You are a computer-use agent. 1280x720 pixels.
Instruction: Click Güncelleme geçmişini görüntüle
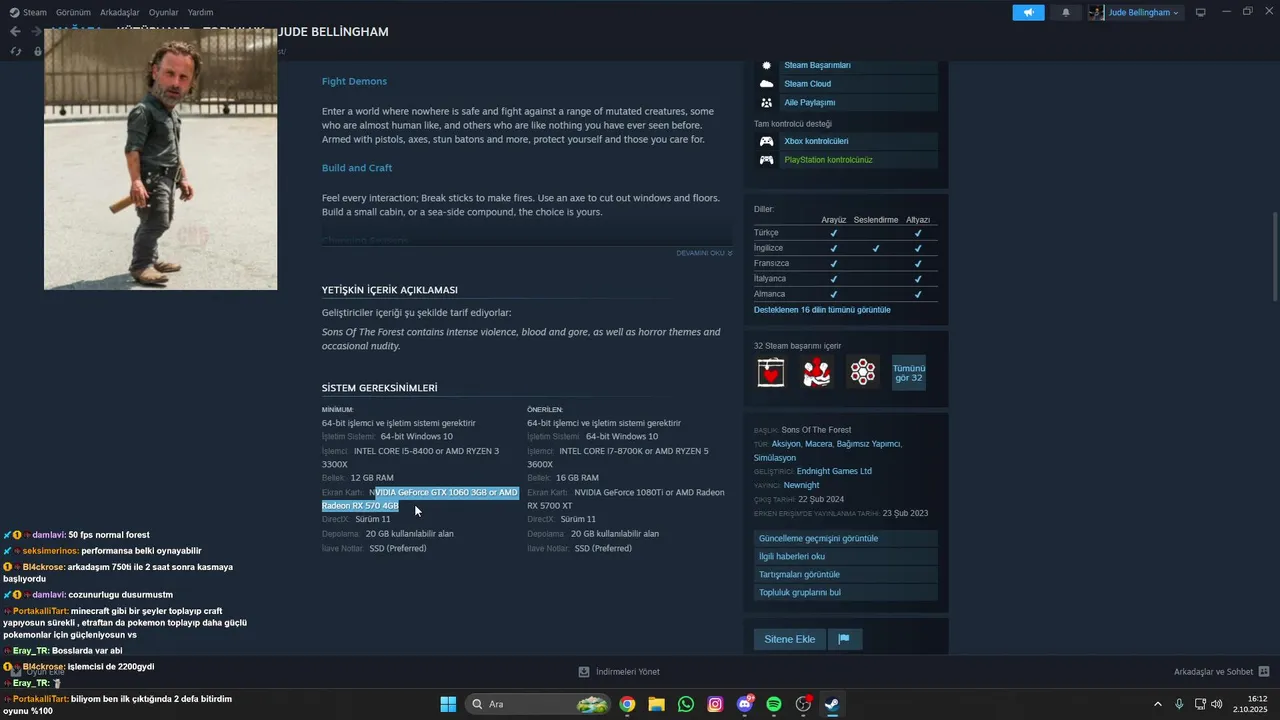(846, 539)
